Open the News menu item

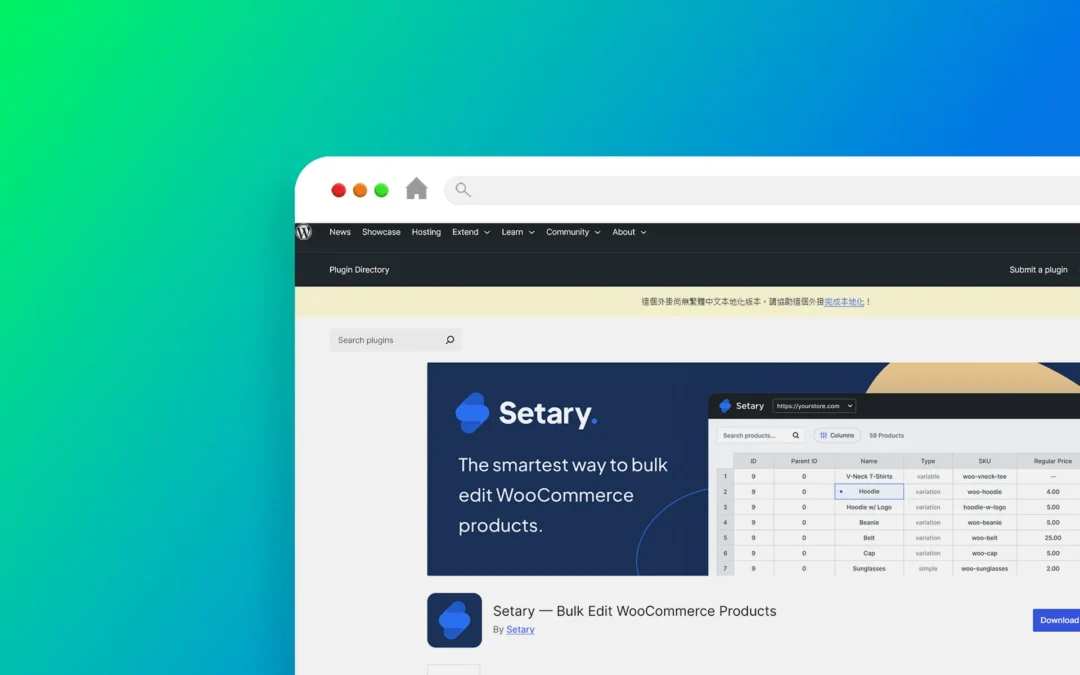pyautogui.click(x=340, y=232)
